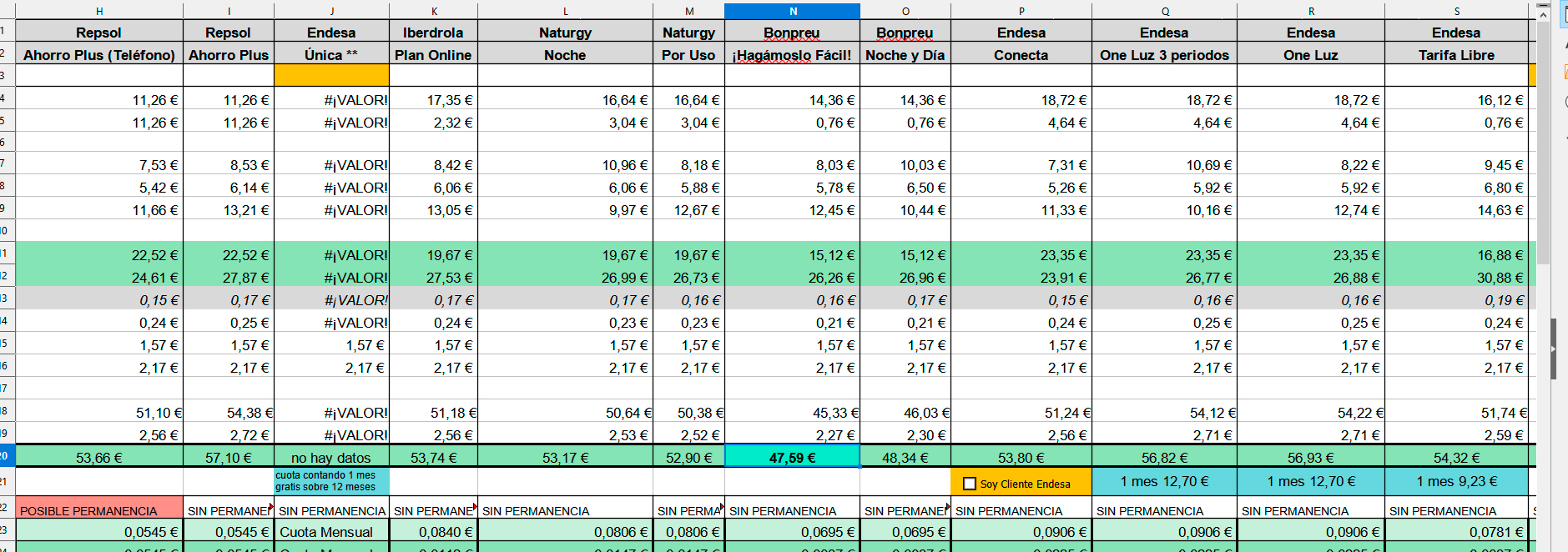This screenshot has height=552, width=1568.
Task: Click the 26,26 € cell
Action: point(793,278)
